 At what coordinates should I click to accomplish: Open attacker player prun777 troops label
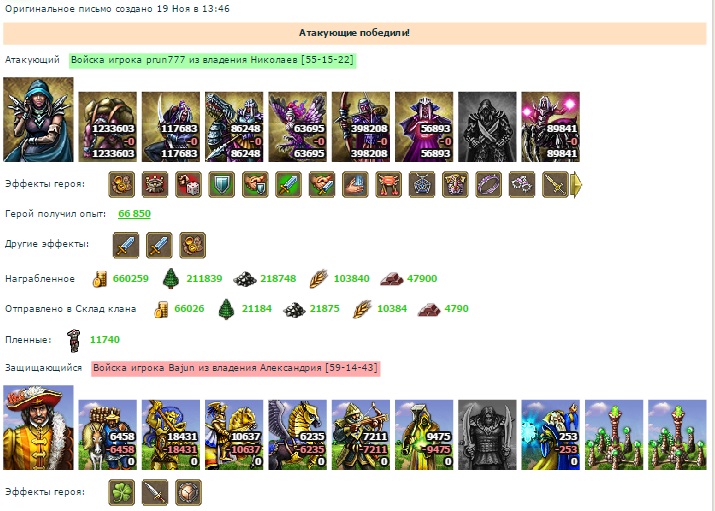[x=212, y=60]
